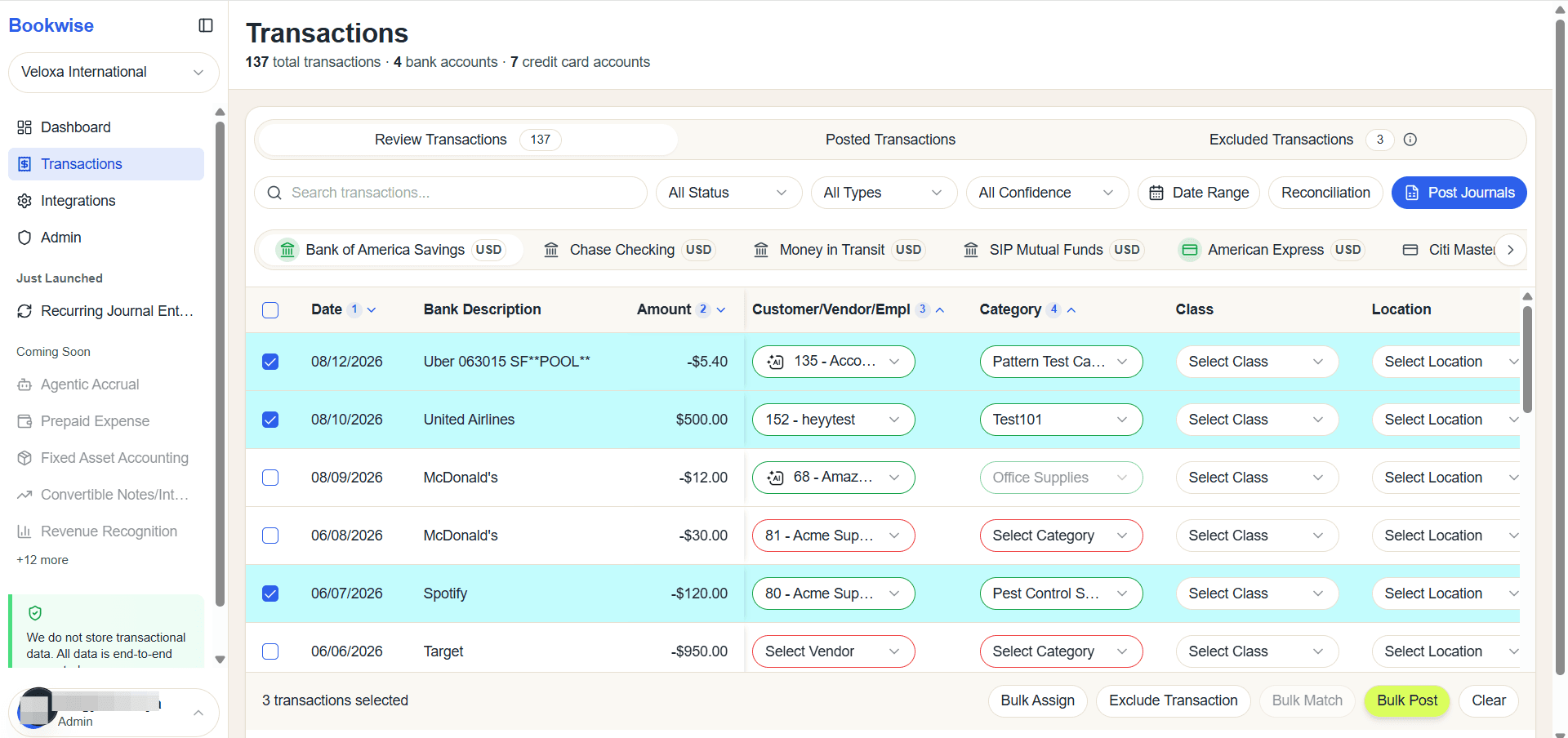Click the SIP Mutual Funds bank icon

coord(971,250)
